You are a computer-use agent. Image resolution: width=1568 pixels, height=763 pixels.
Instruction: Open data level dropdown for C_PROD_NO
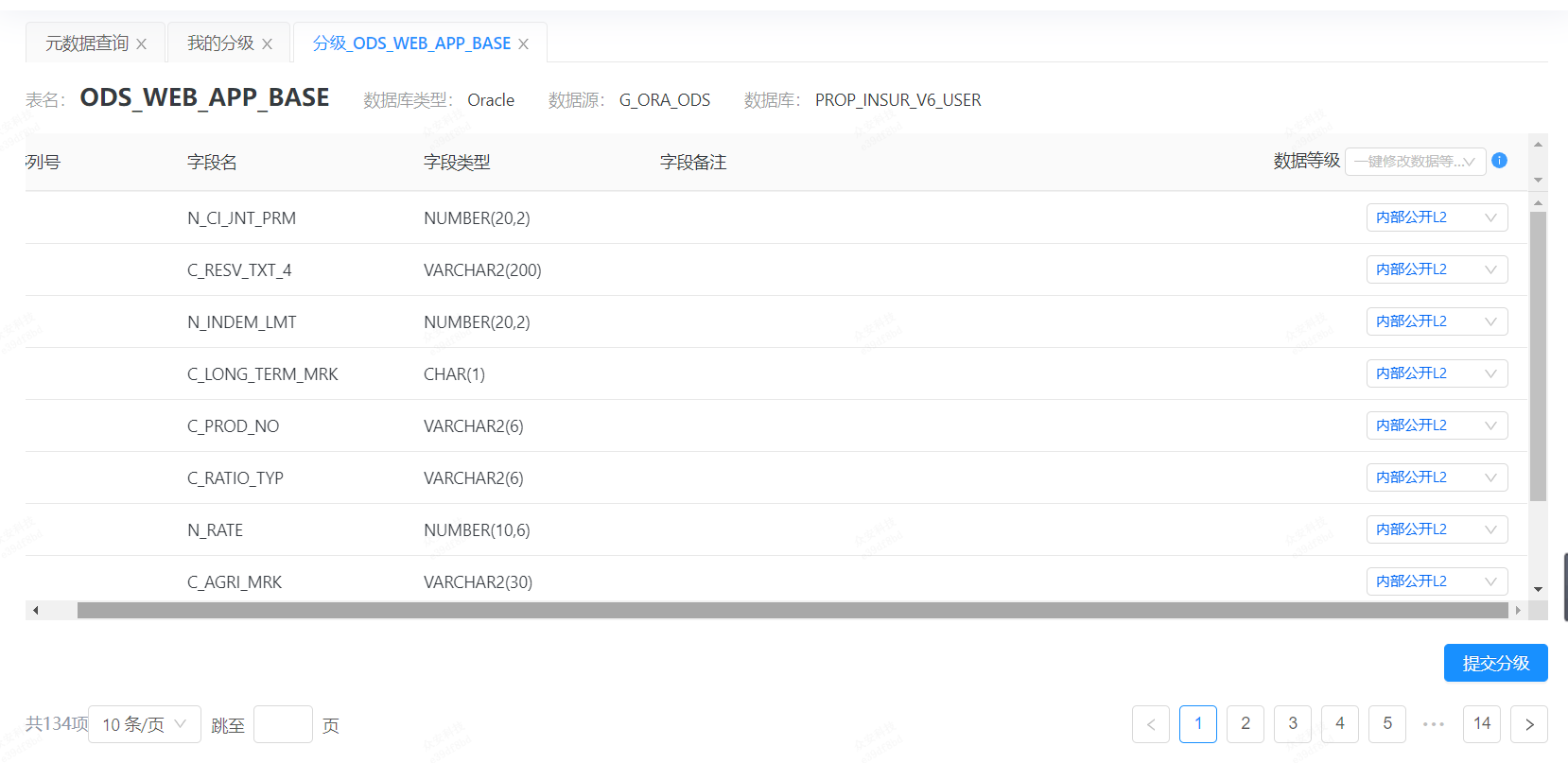(1437, 425)
